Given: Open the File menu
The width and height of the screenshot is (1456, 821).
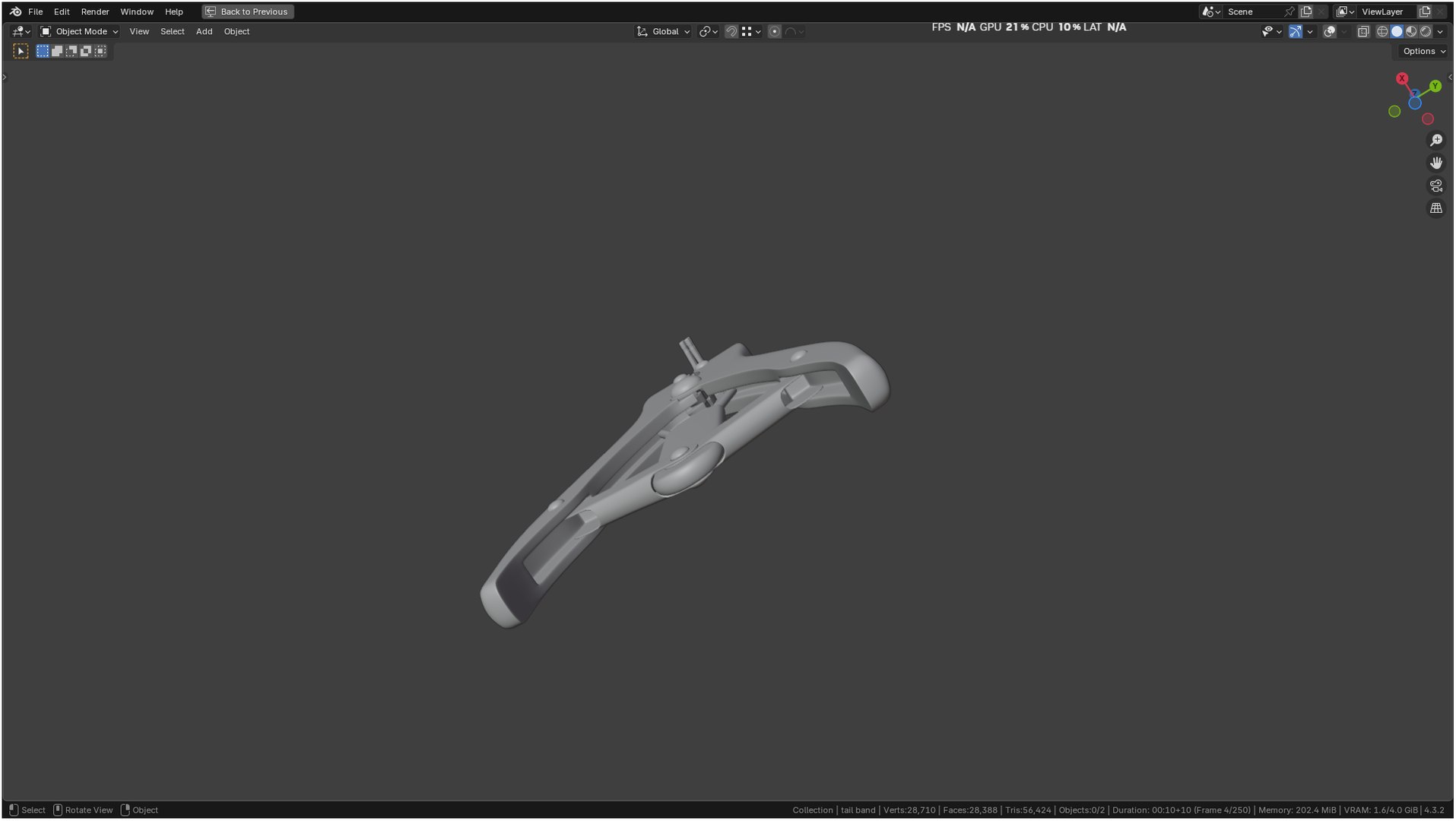Looking at the screenshot, I should tap(36, 11).
